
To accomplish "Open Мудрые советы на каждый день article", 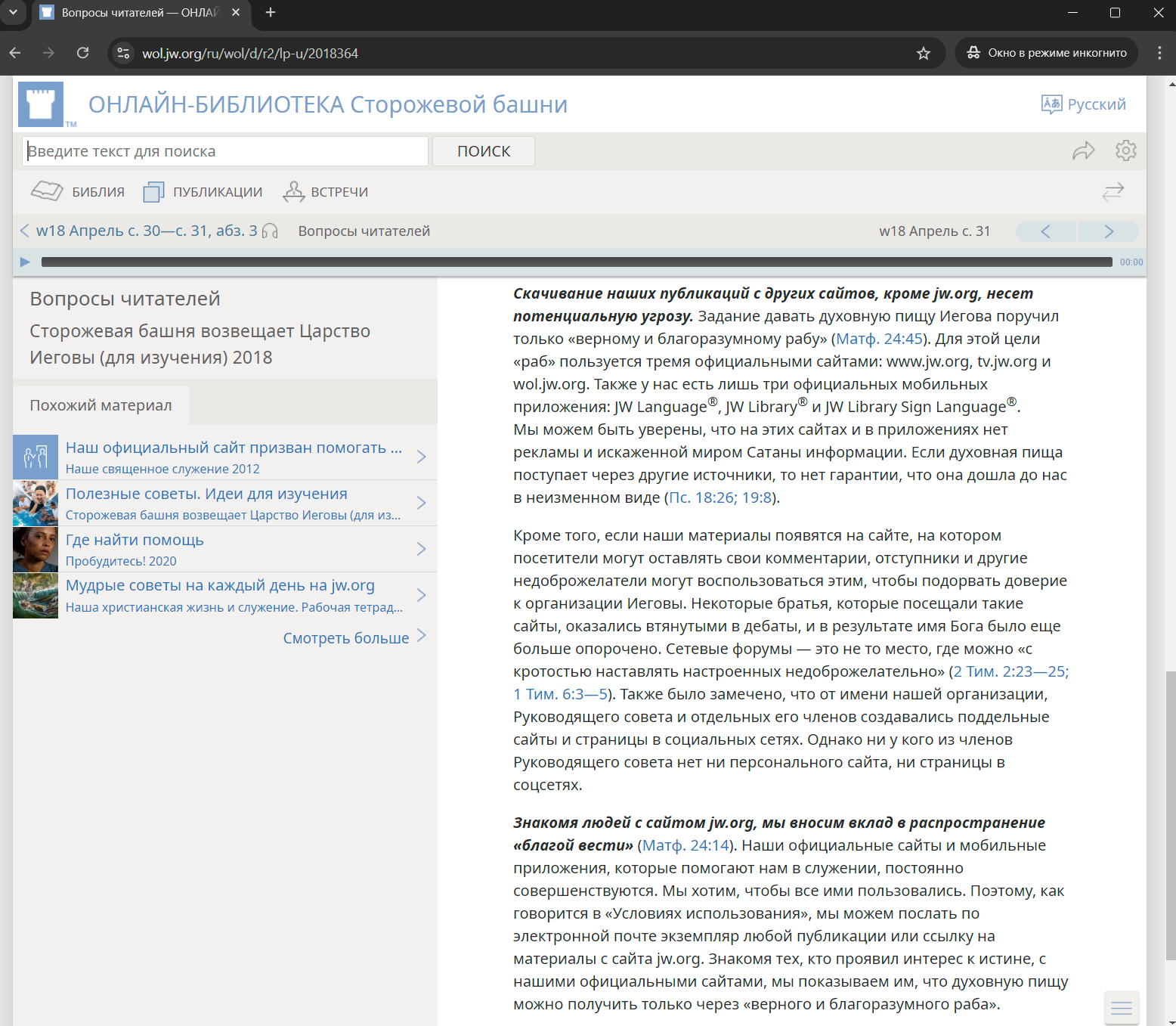I will (x=220, y=585).
